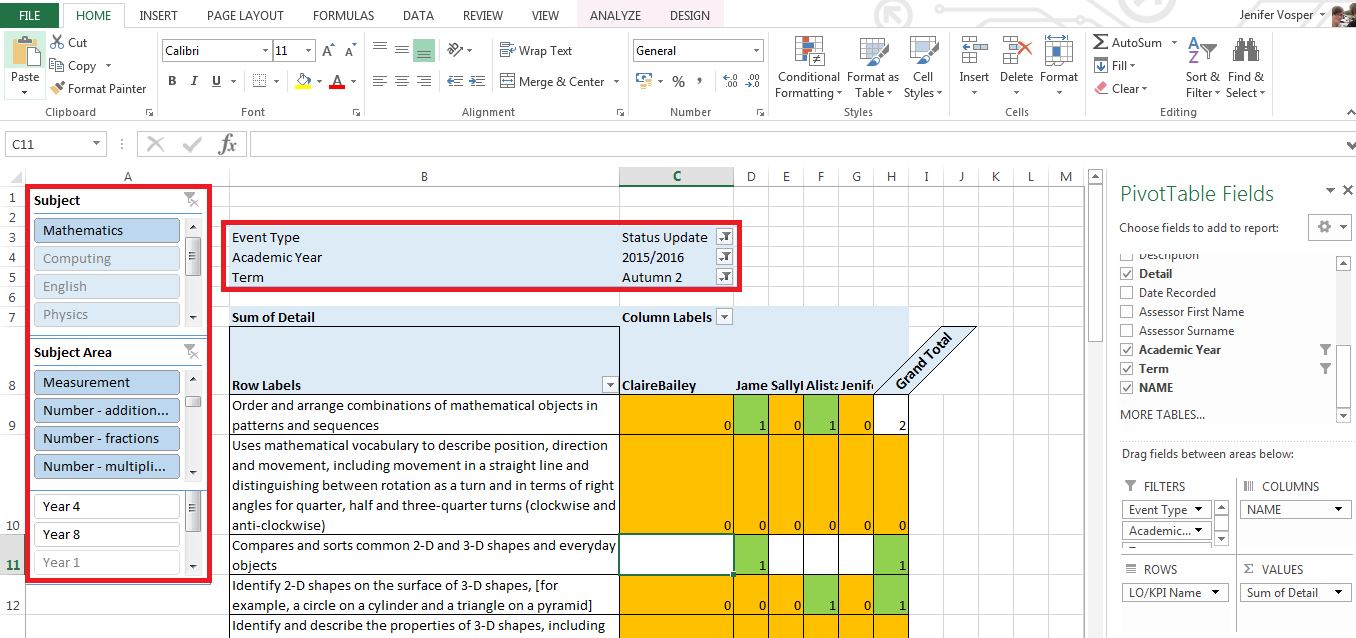
Task: Click the AutoSum sigma icon
Action: point(1100,43)
